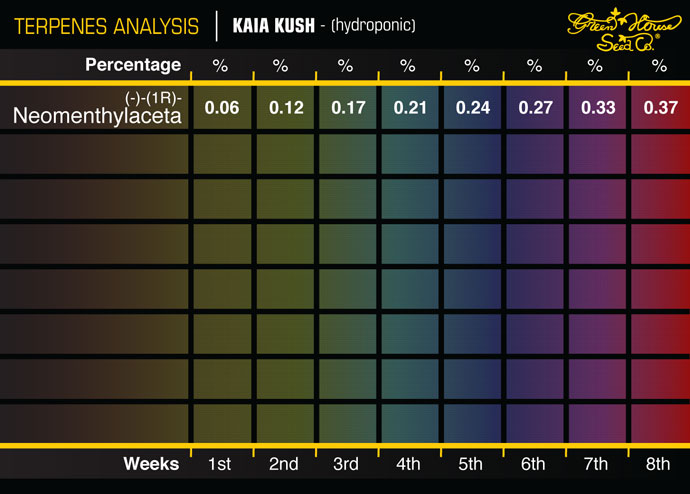Select the Weeks row header
The image size is (690, 494).
151,463
